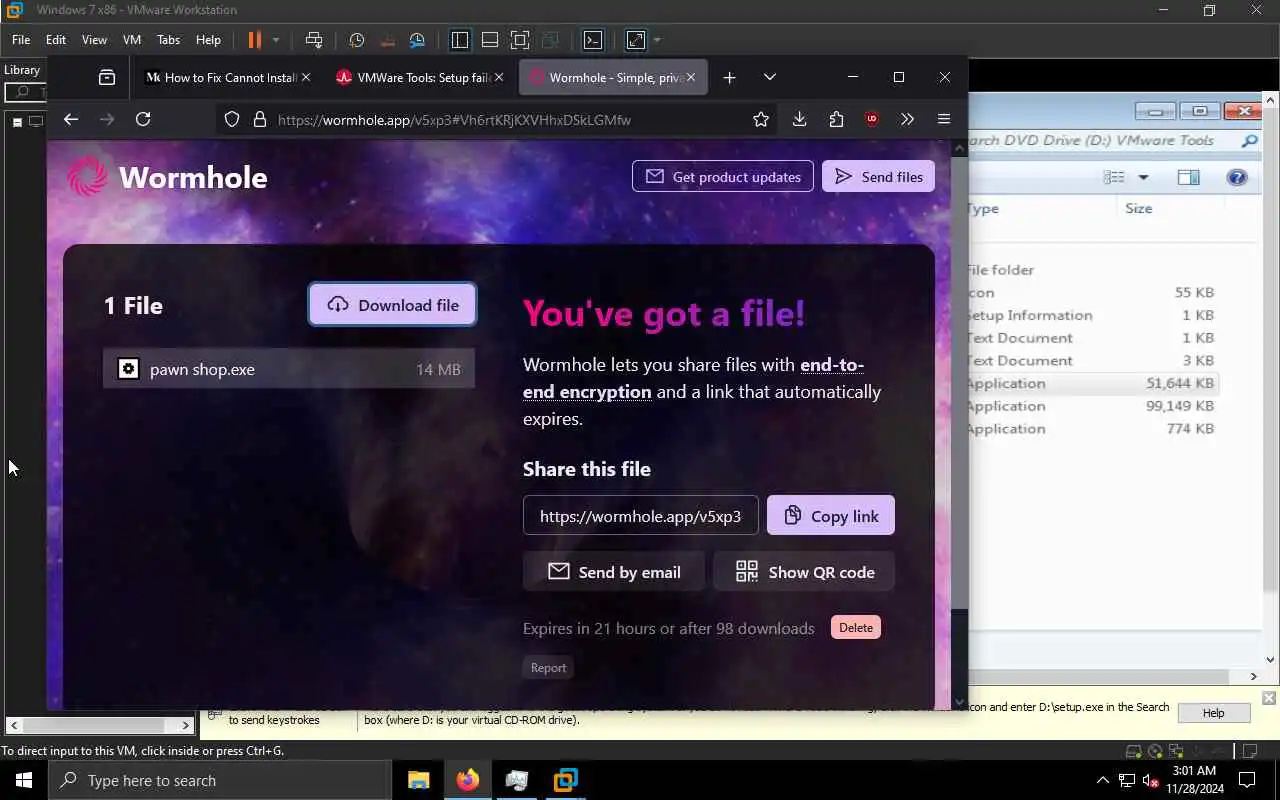Image resolution: width=1280 pixels, height=800 pixels.
Task: Select the pawn shop.exe file row
Action: (x=289, y=369)
